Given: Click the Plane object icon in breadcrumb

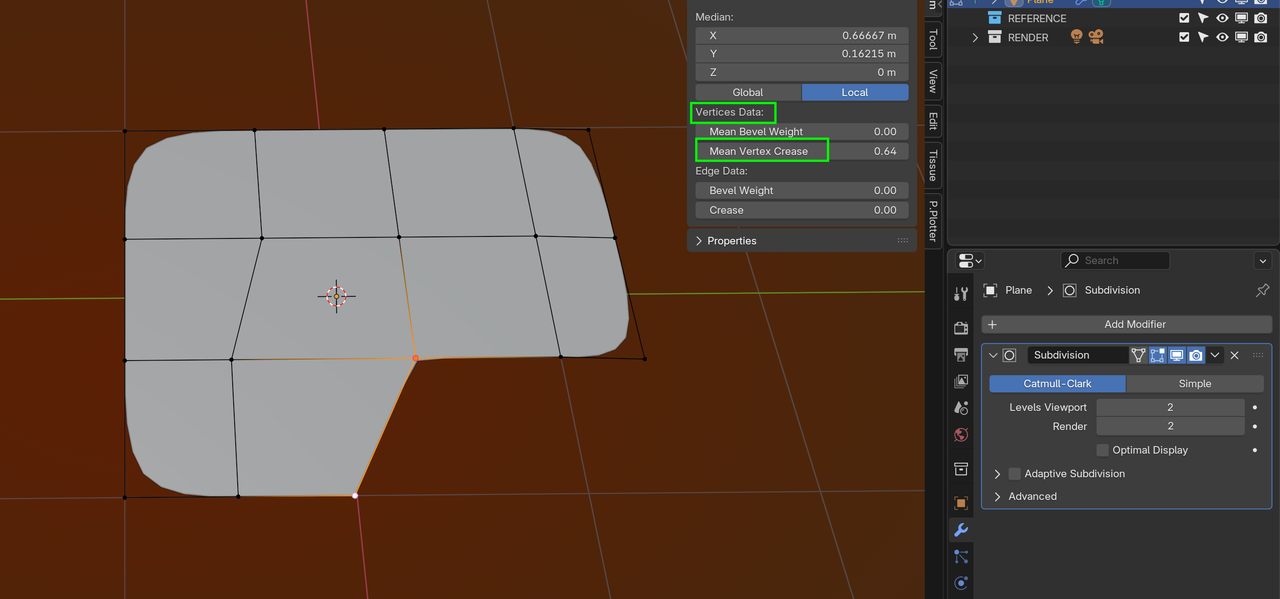Looking at the screenshot, I should coord(990,290).
